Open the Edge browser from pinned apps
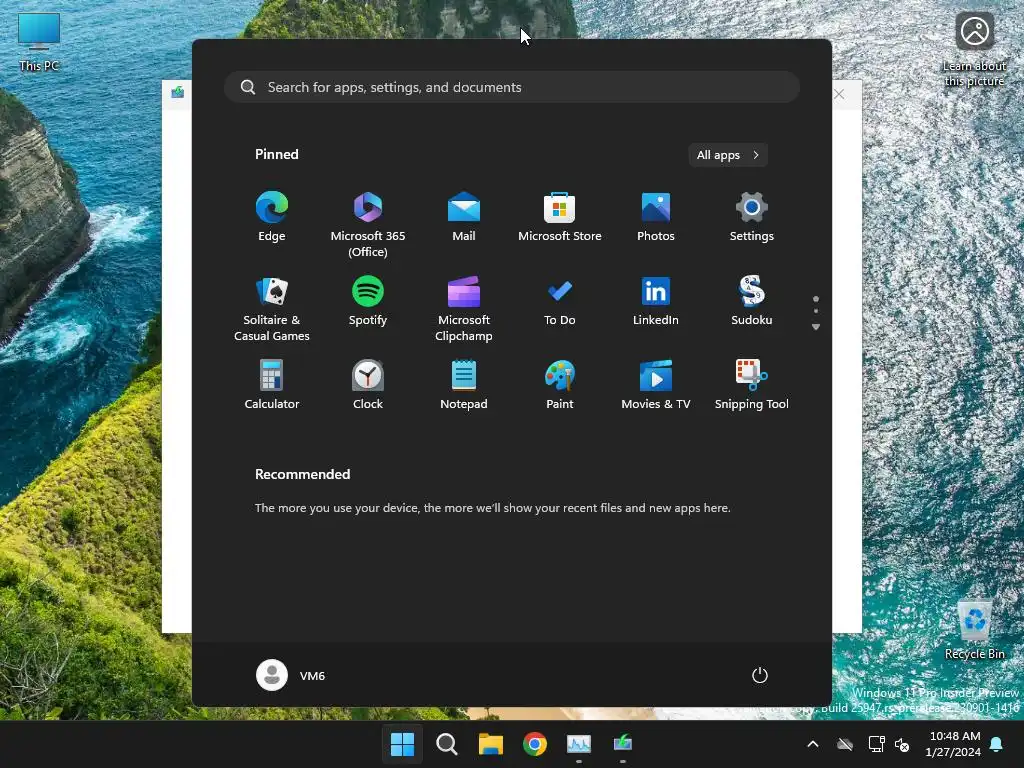Image resolution: width=1024 pixels, height=768 pixels. click(272, 218)
